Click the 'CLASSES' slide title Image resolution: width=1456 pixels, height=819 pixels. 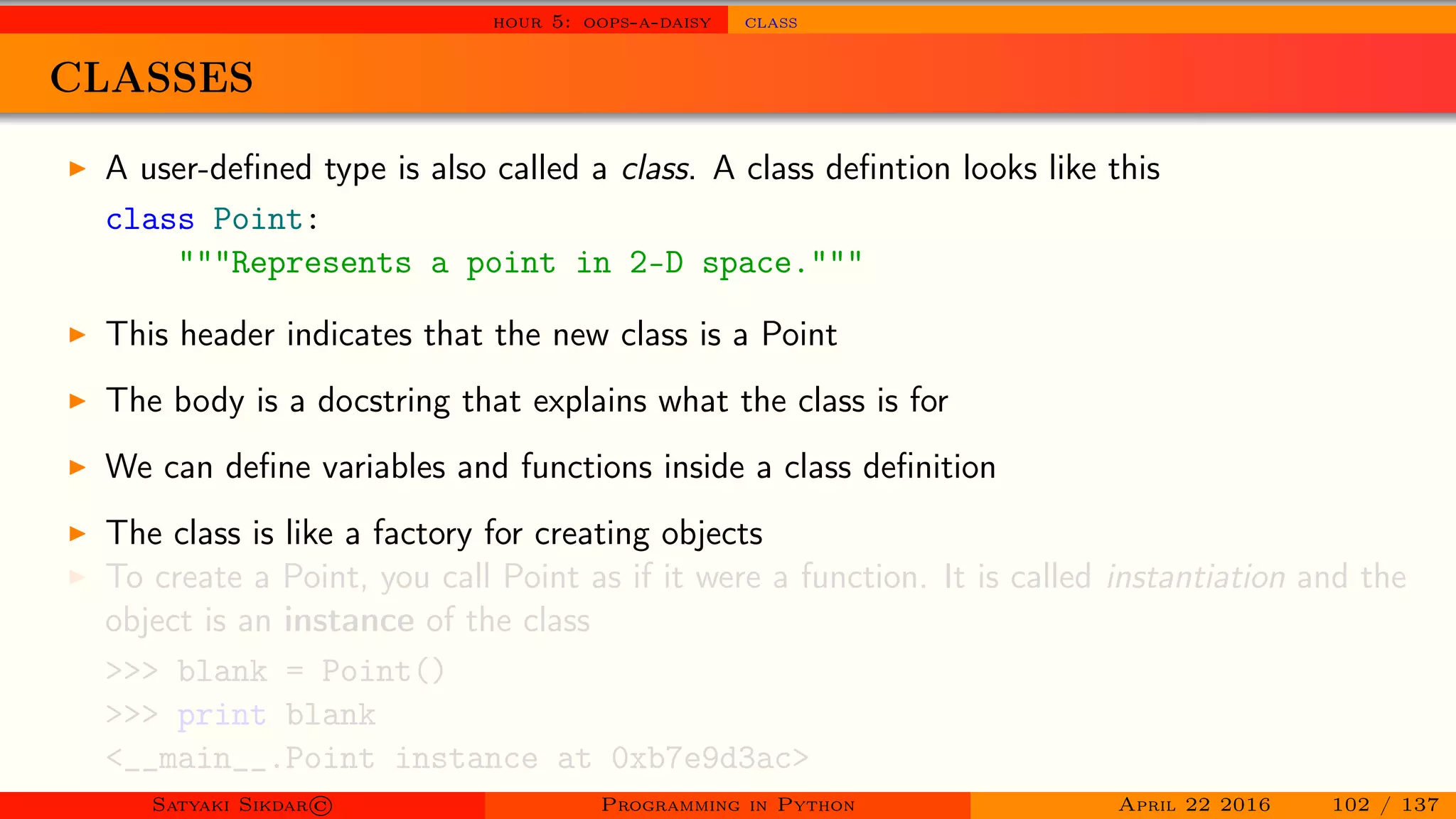pos(151,77)
